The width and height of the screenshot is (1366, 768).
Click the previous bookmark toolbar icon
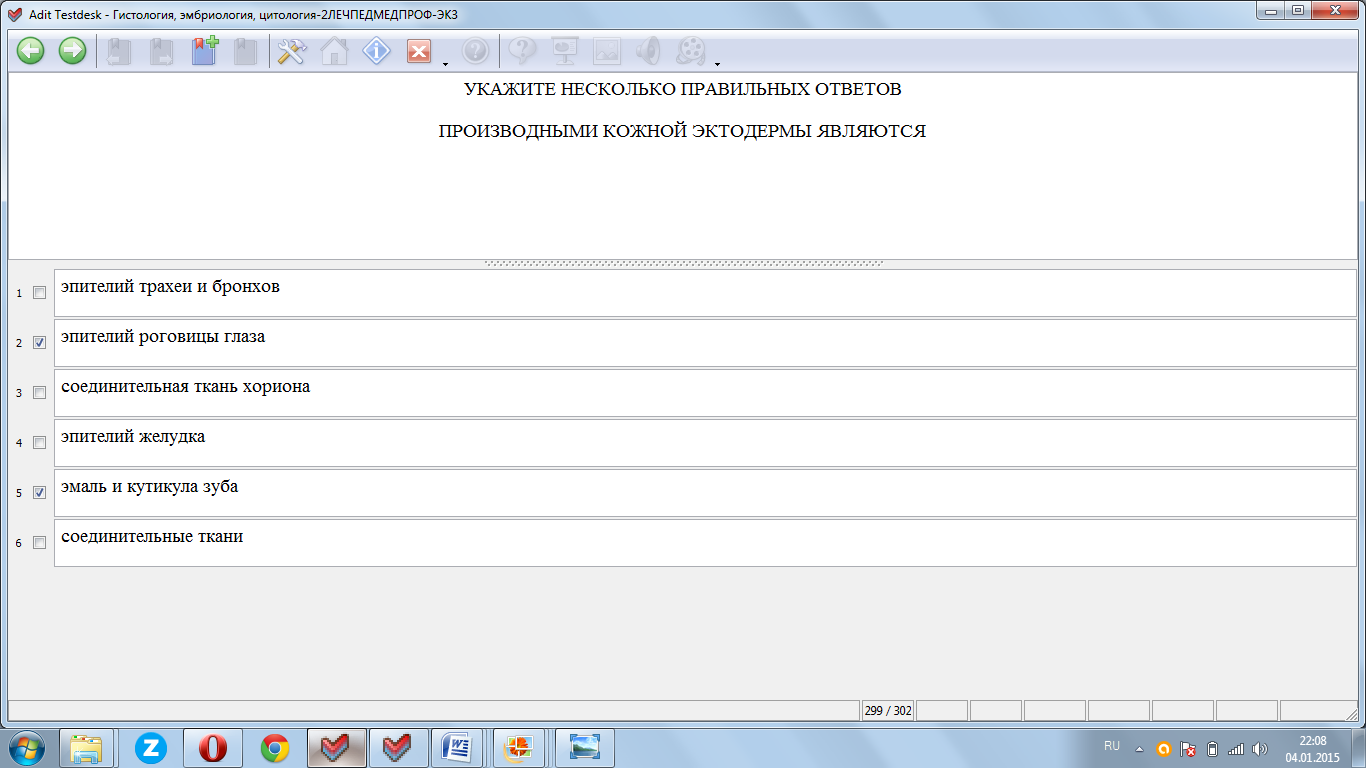pyautogui.click(x=120, y=51)
